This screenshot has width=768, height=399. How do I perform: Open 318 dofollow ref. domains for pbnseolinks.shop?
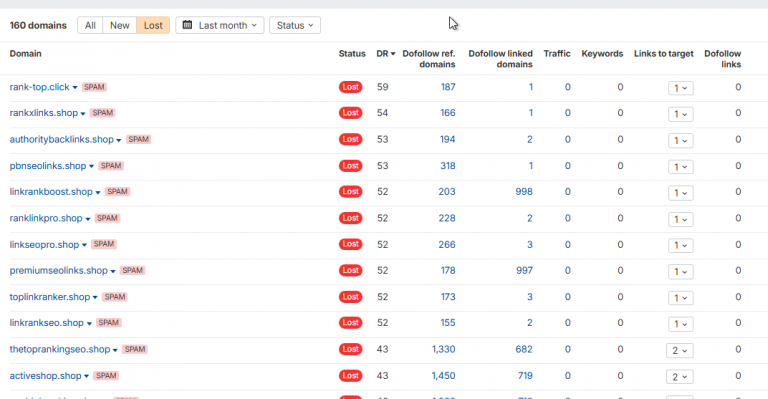tap(448, 166)
